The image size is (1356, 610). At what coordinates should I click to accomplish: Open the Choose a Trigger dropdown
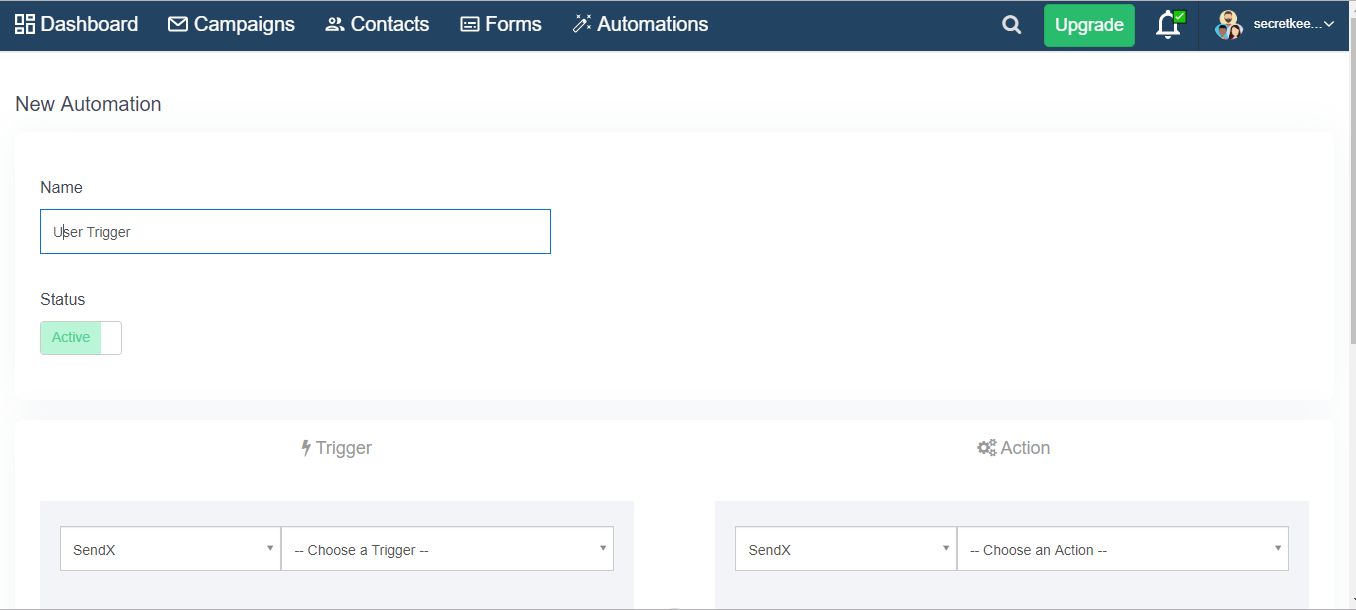click(x=447, y=549)
